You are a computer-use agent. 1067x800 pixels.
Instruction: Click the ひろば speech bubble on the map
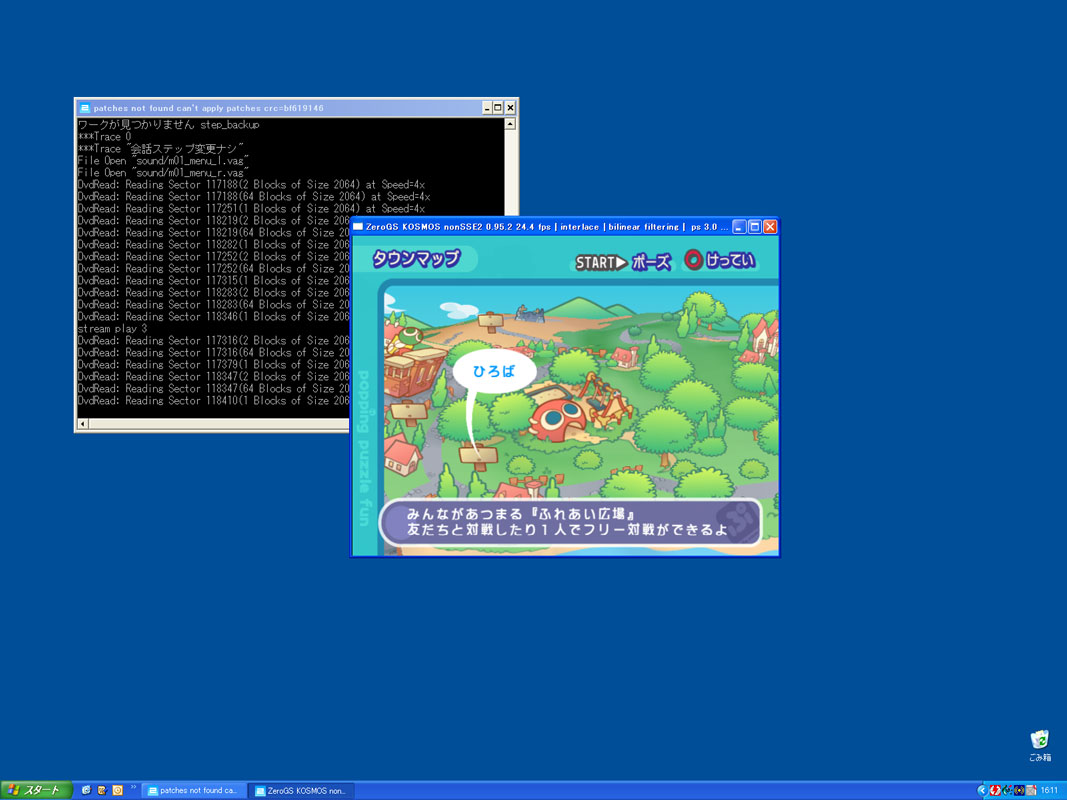coord(494,371)
